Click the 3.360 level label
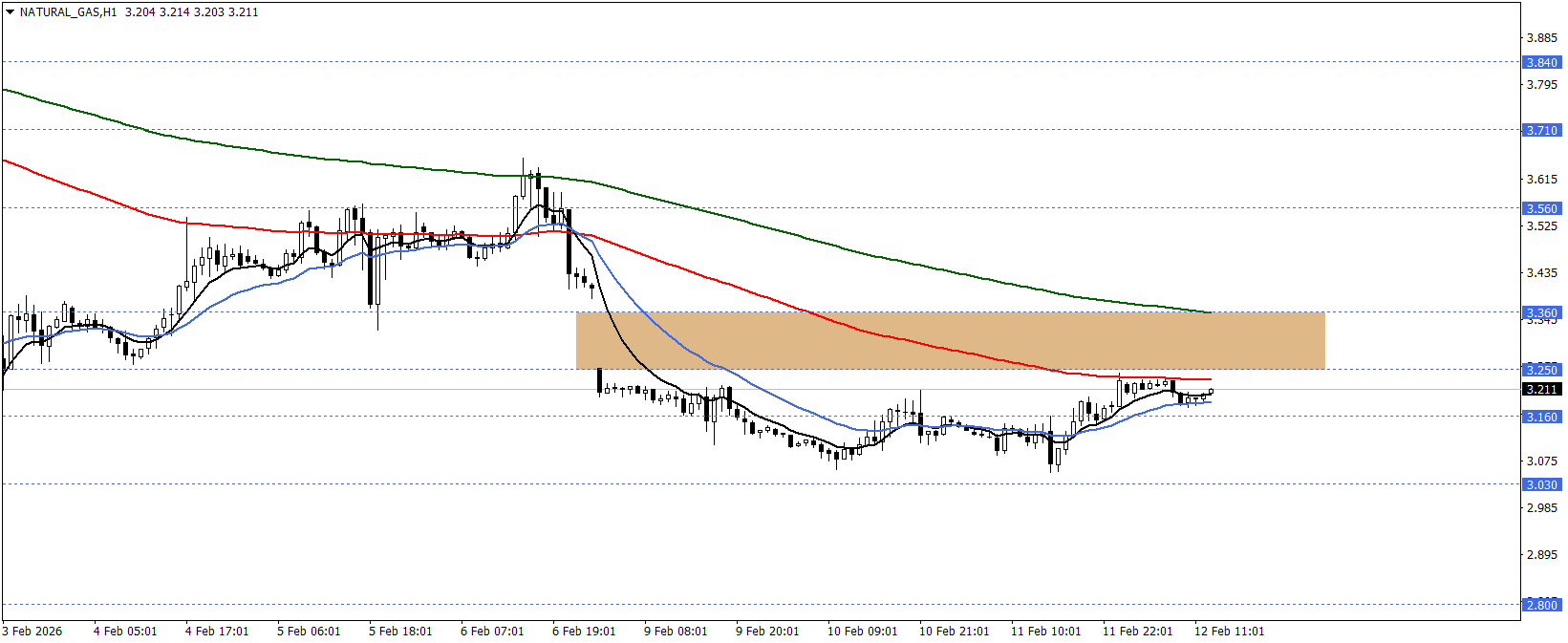1568x643 pixels. click(x=1540, y=312)
